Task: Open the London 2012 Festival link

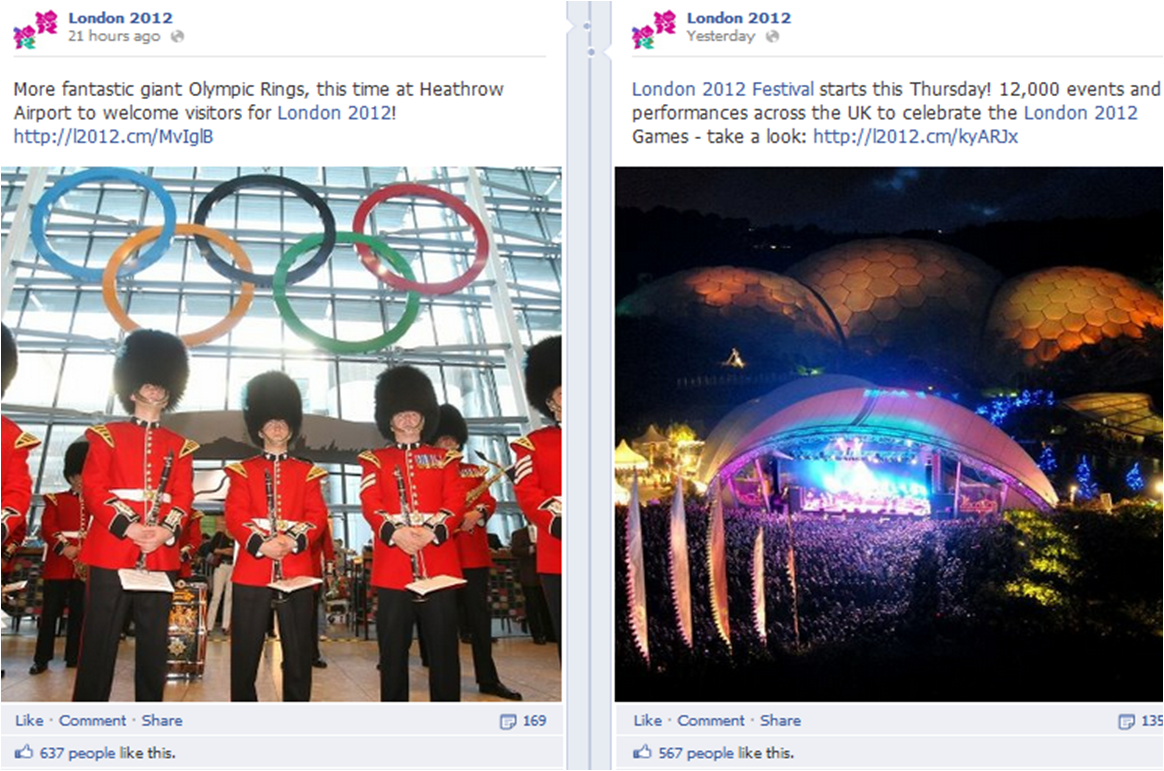Action: pos(723,90)
